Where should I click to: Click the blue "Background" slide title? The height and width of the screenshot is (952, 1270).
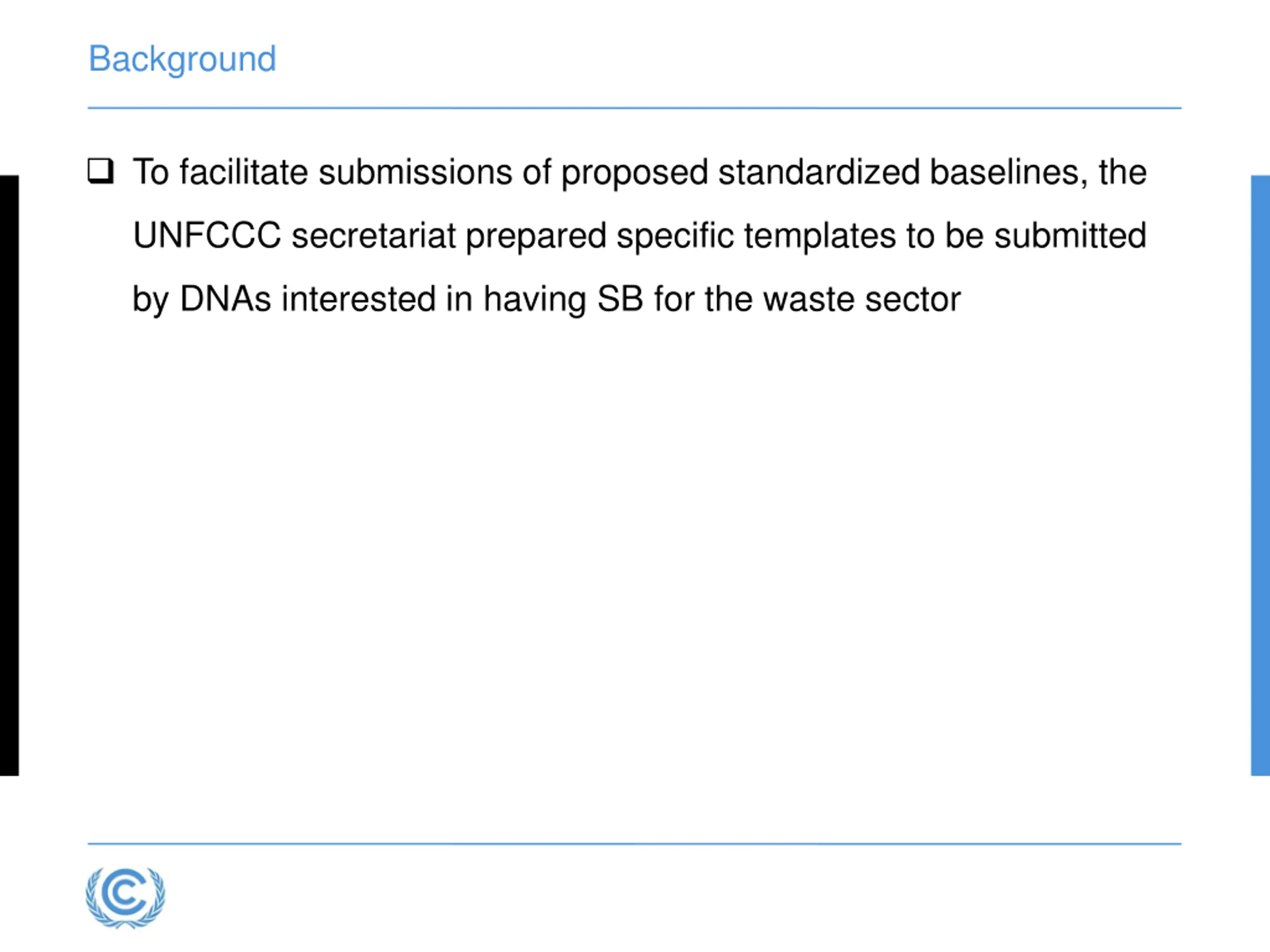click(182, 59)
